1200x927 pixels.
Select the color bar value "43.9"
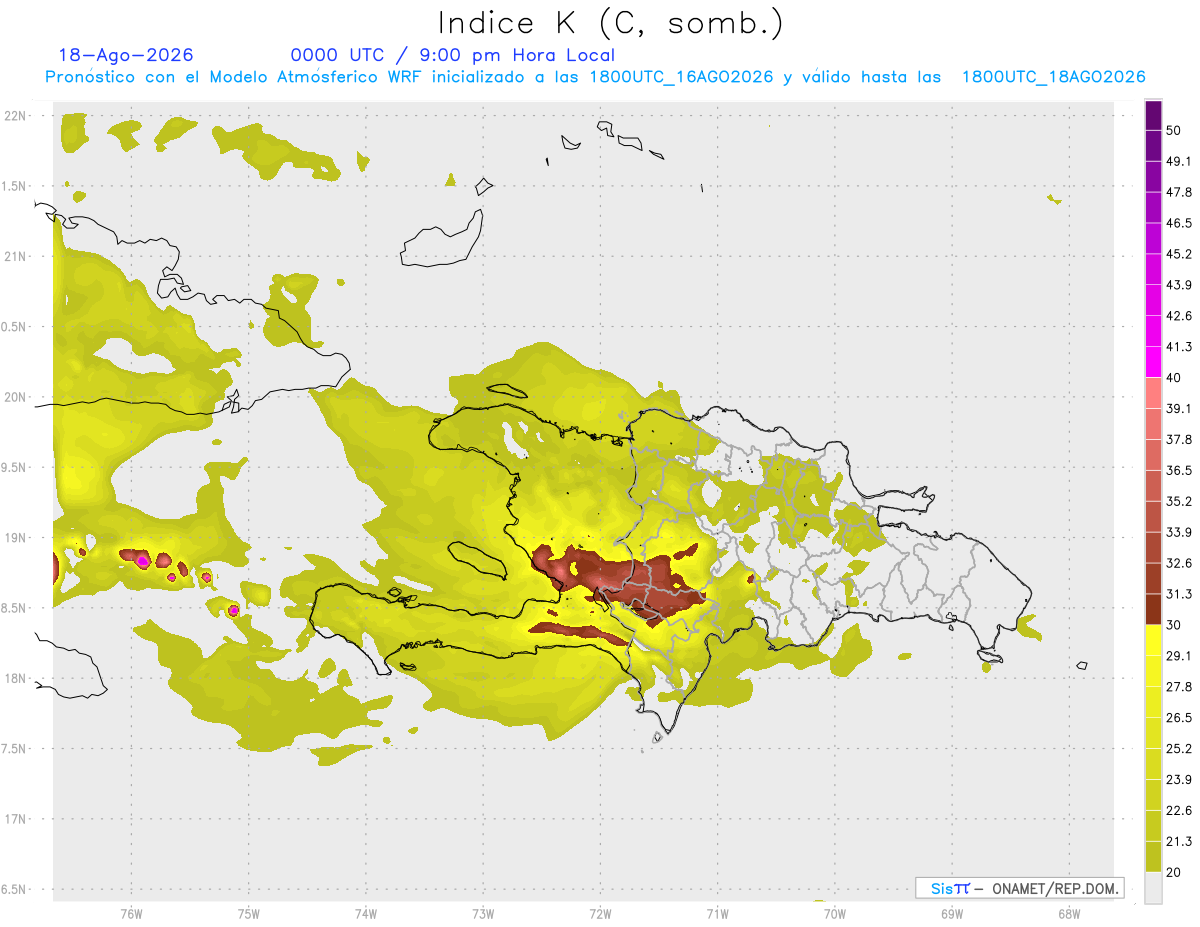[x=1179, y=285]
